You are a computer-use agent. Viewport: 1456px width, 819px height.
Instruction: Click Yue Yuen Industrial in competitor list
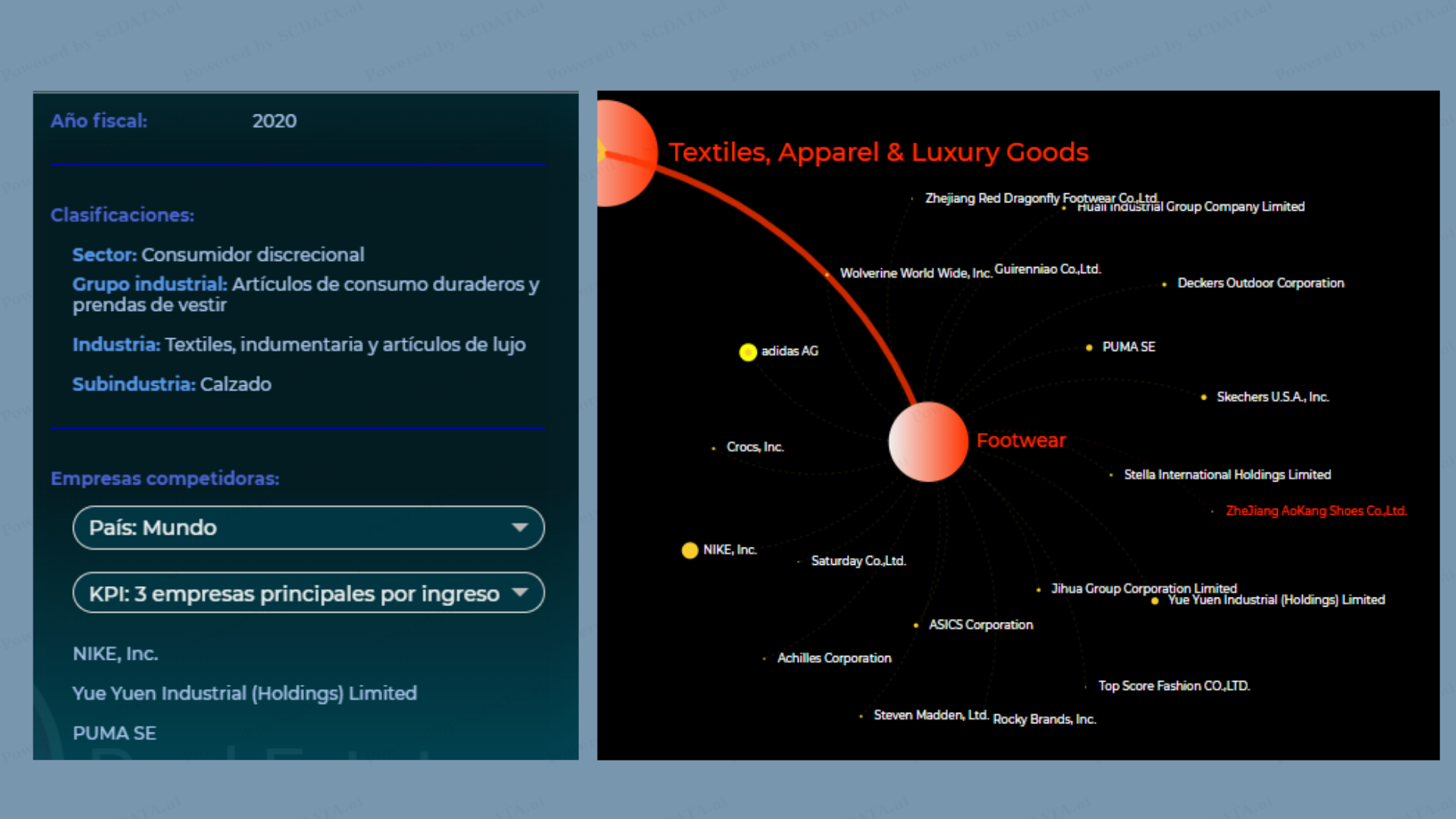tap(244, 694)
